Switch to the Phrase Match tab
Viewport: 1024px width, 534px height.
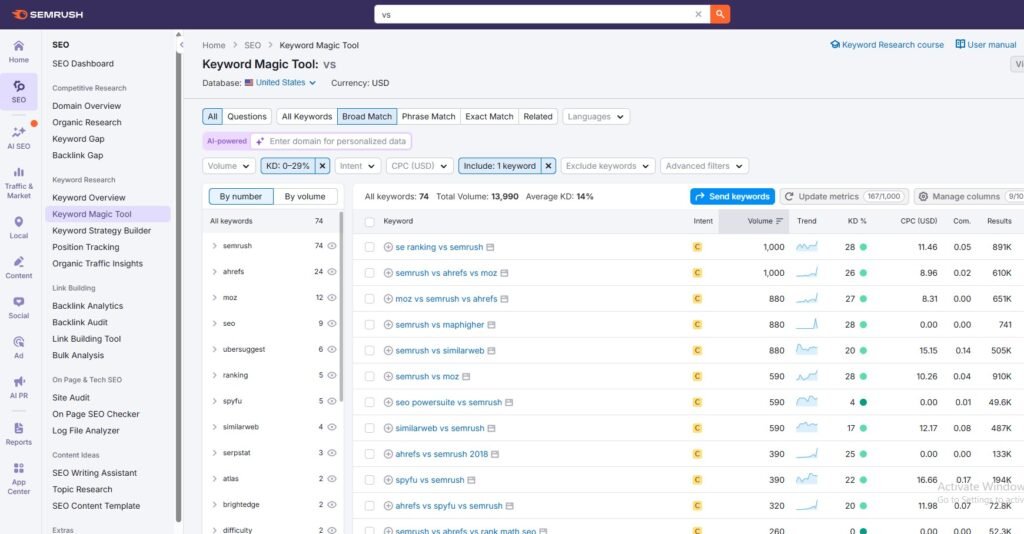click(x=428, y=117)
